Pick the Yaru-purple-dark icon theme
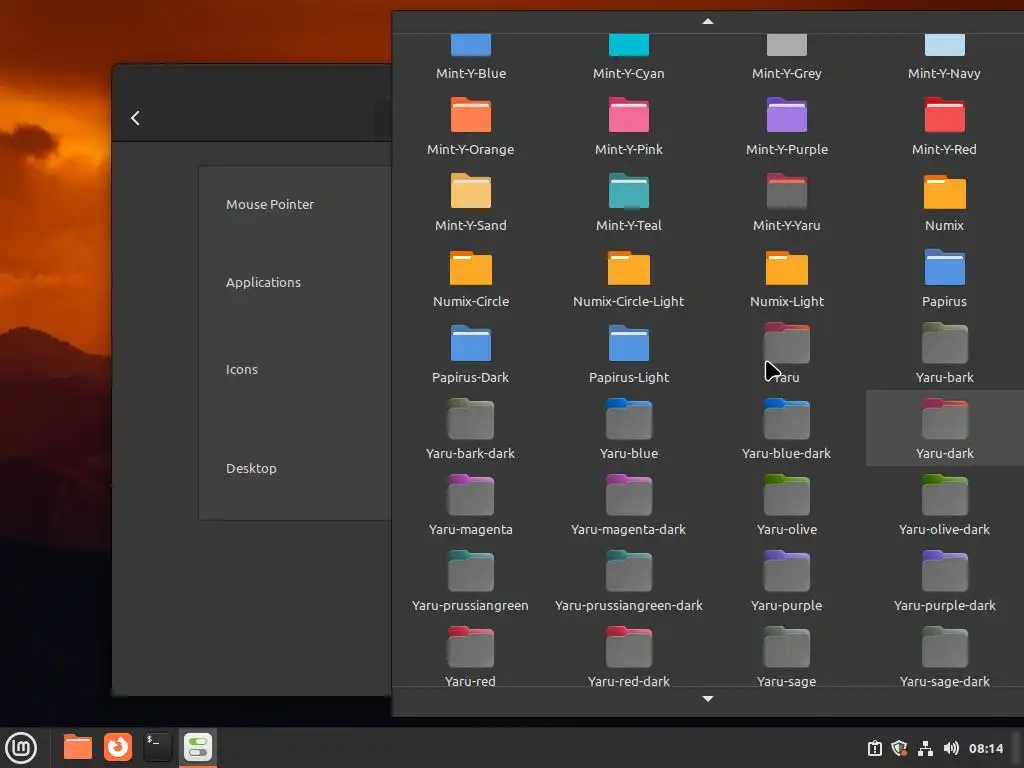This screenshot has width=1024, height=768. point(944,581)
